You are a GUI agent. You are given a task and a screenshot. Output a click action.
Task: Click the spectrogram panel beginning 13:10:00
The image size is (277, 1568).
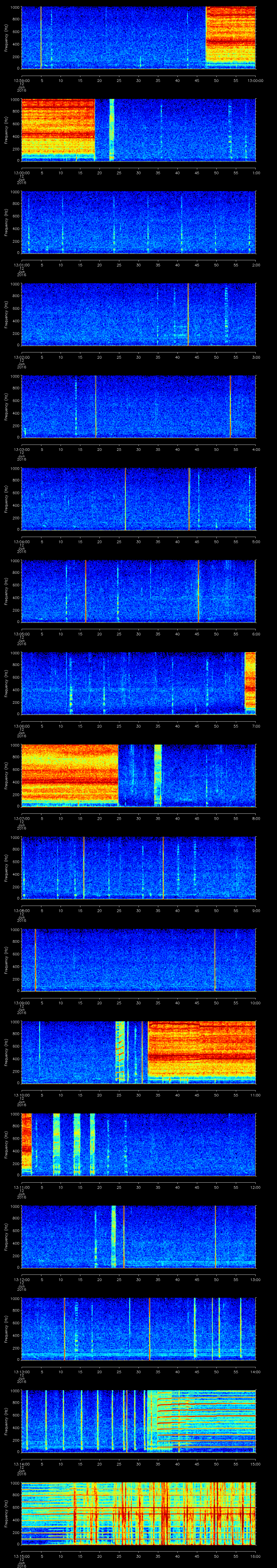click(x=138, y=1052)
